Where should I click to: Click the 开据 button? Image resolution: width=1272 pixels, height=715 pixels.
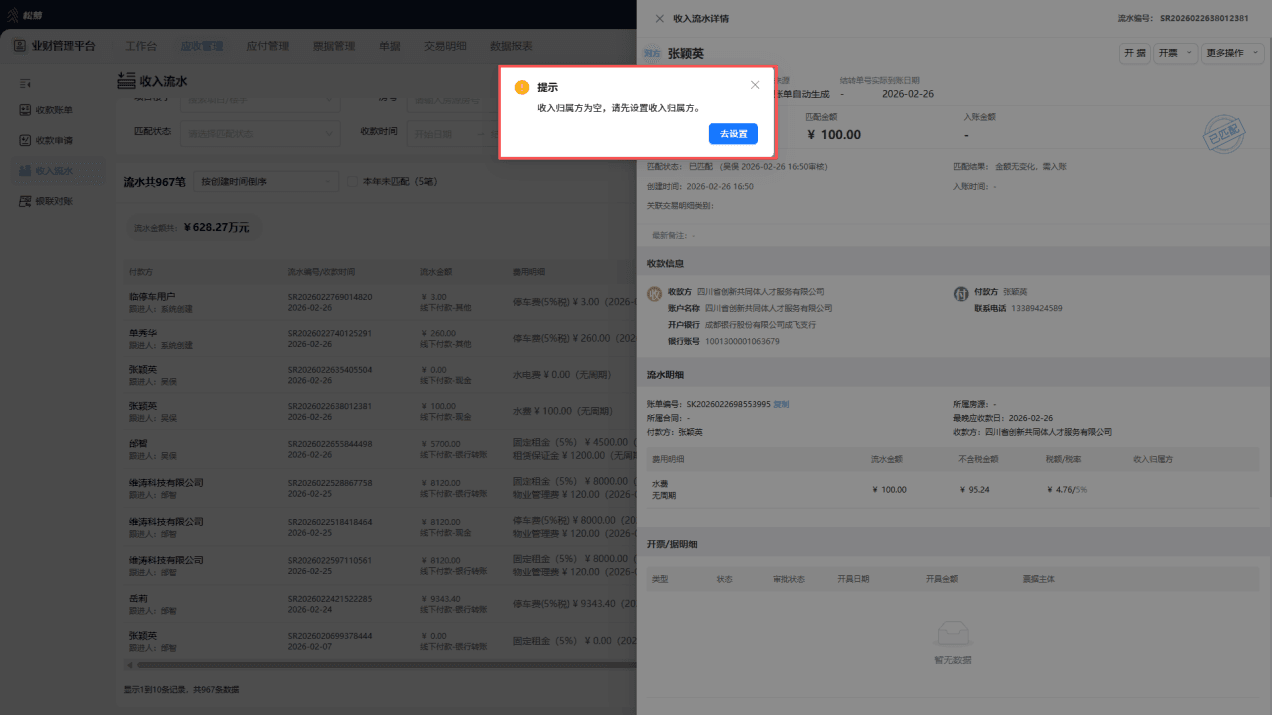coord(1134,53)
